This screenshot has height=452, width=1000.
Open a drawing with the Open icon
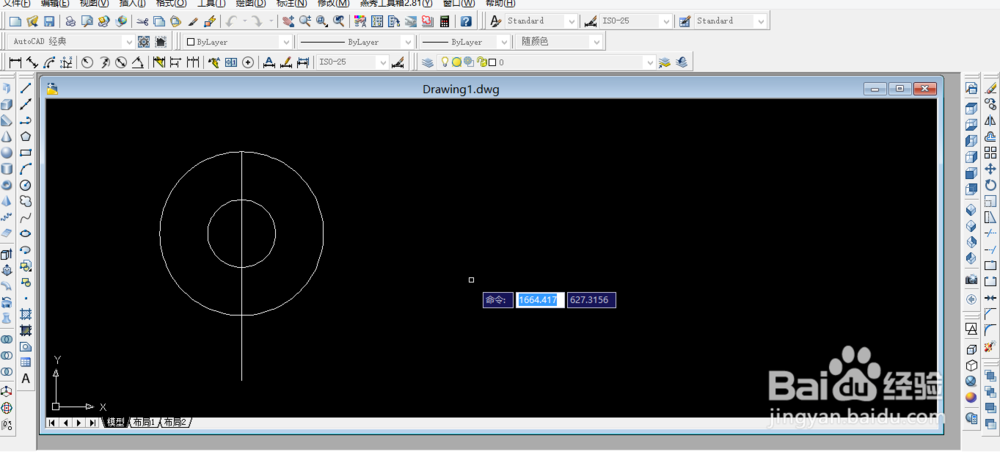click(x=32, y=21)
